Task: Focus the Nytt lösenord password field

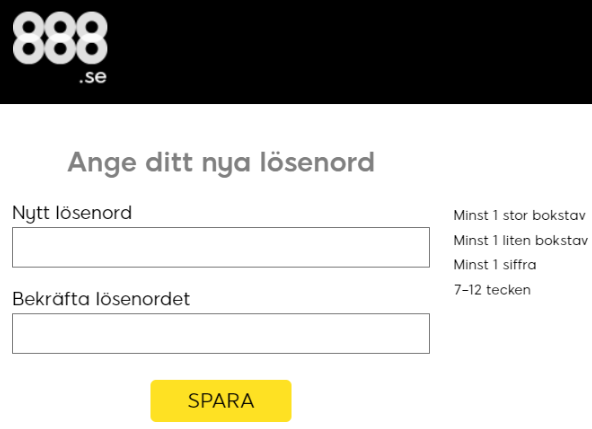Action: [221, 247]
